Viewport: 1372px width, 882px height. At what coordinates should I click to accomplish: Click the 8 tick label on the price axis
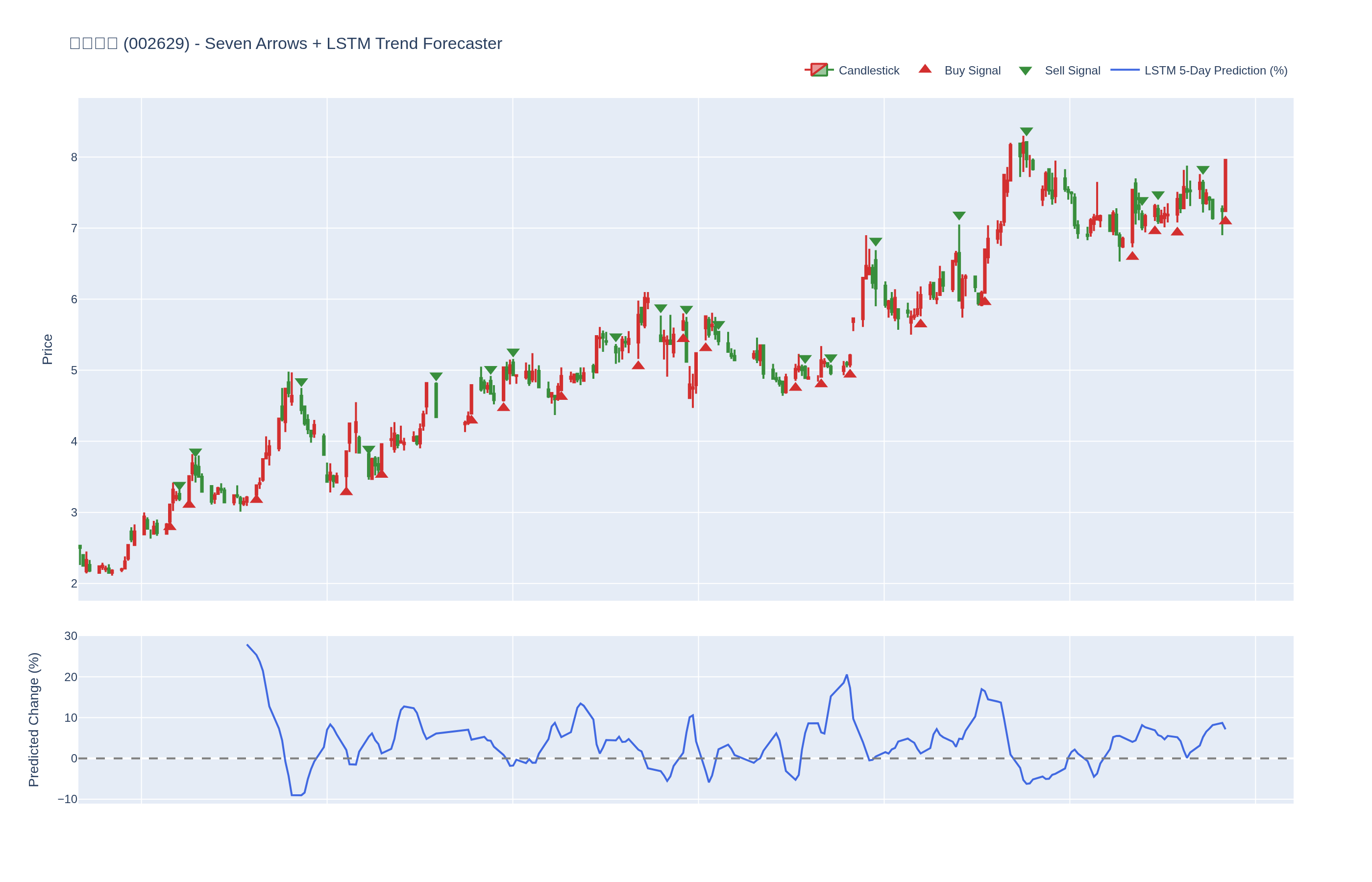74,157
